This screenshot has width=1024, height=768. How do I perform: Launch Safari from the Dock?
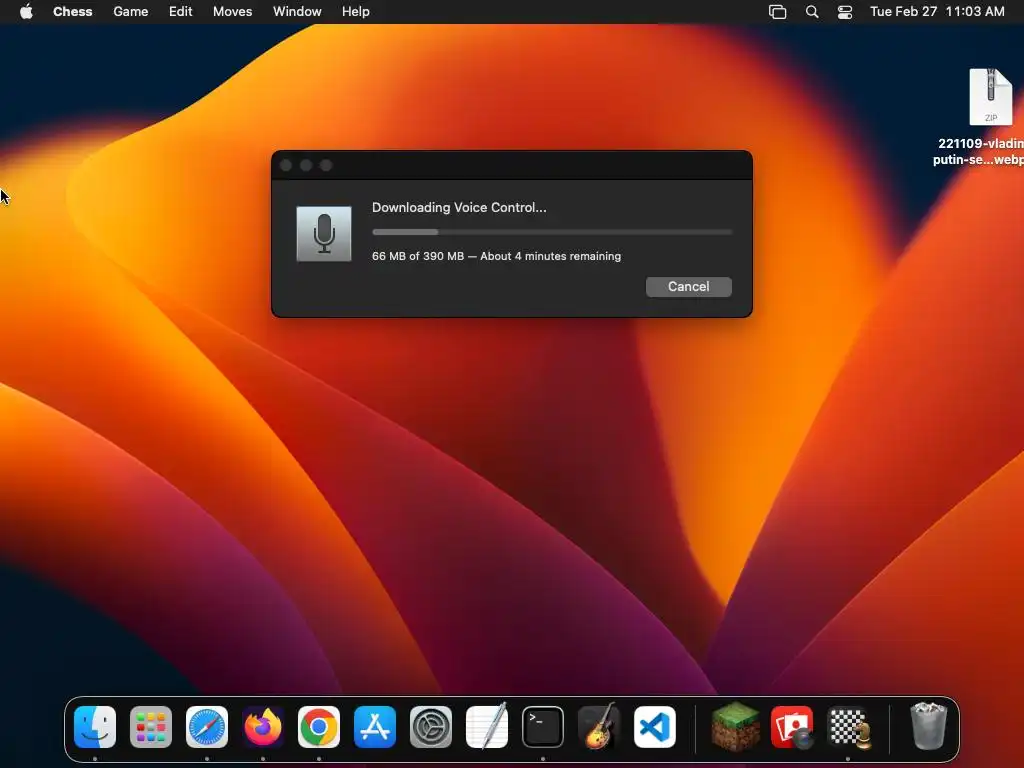pos(207,727)
